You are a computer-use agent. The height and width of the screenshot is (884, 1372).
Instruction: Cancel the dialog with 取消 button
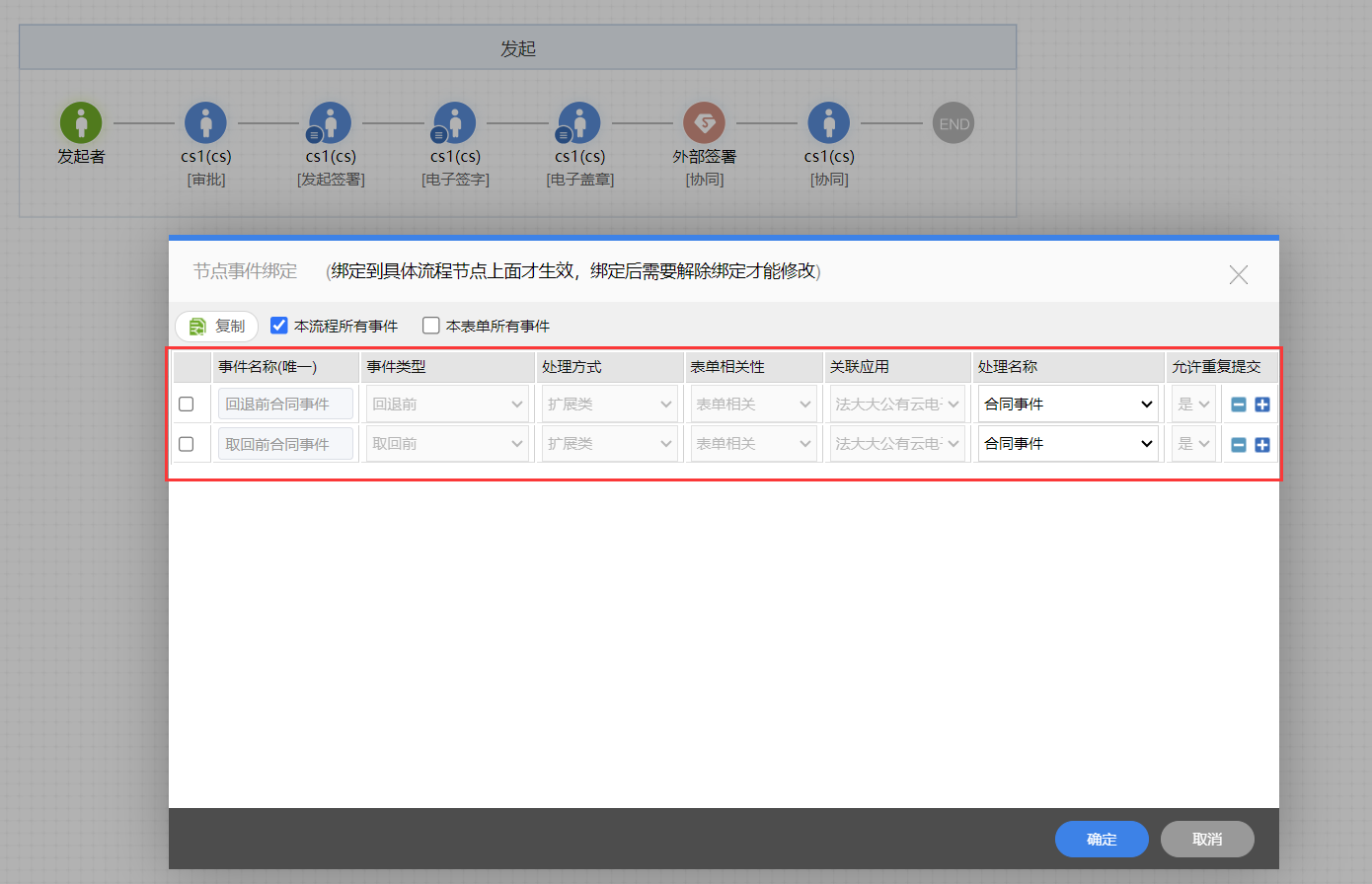[1207, 840]
